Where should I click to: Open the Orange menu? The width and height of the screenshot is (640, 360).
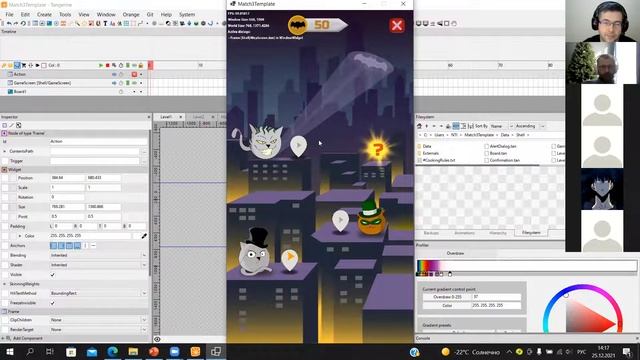[131, 14]
